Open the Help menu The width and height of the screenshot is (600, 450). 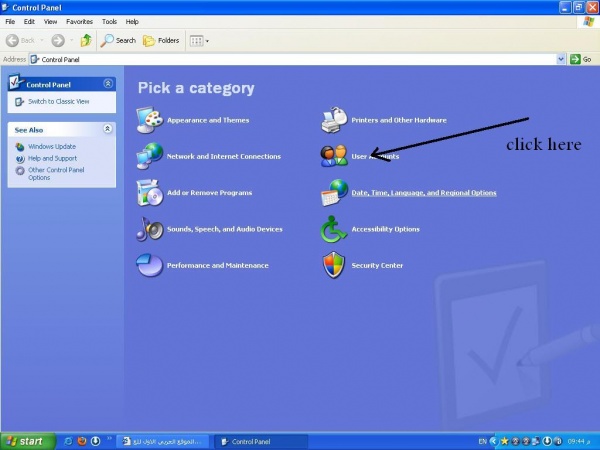coord(132,22)
